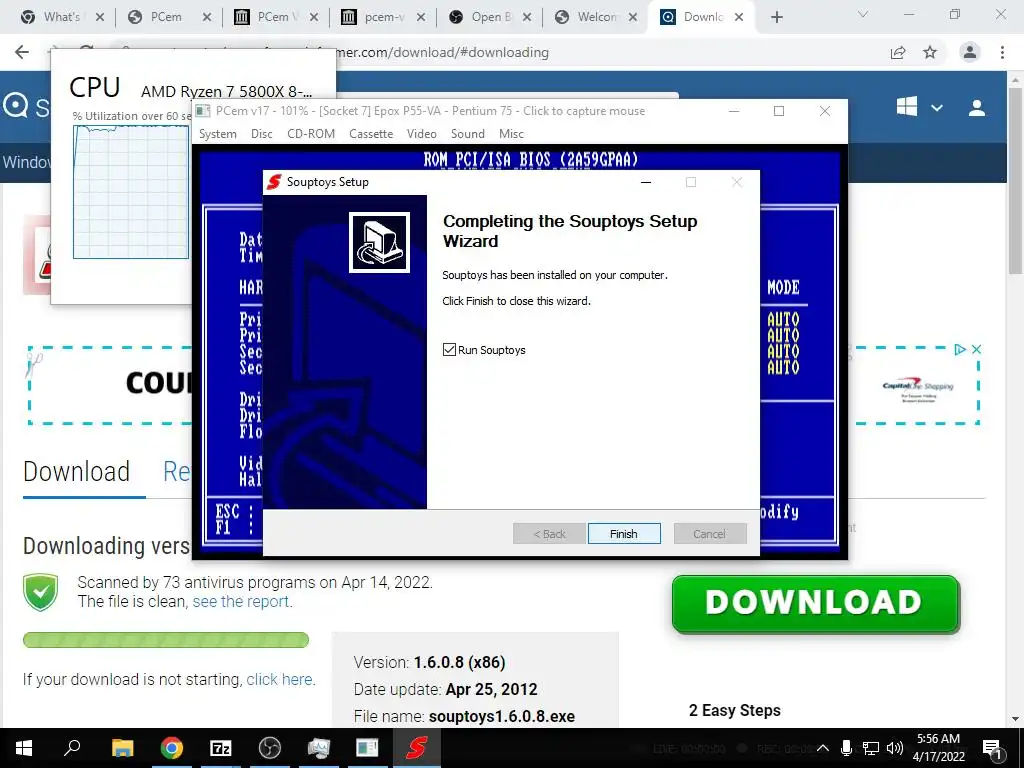
Task: Click the website Windows platform logo
Action: point(906,107)
